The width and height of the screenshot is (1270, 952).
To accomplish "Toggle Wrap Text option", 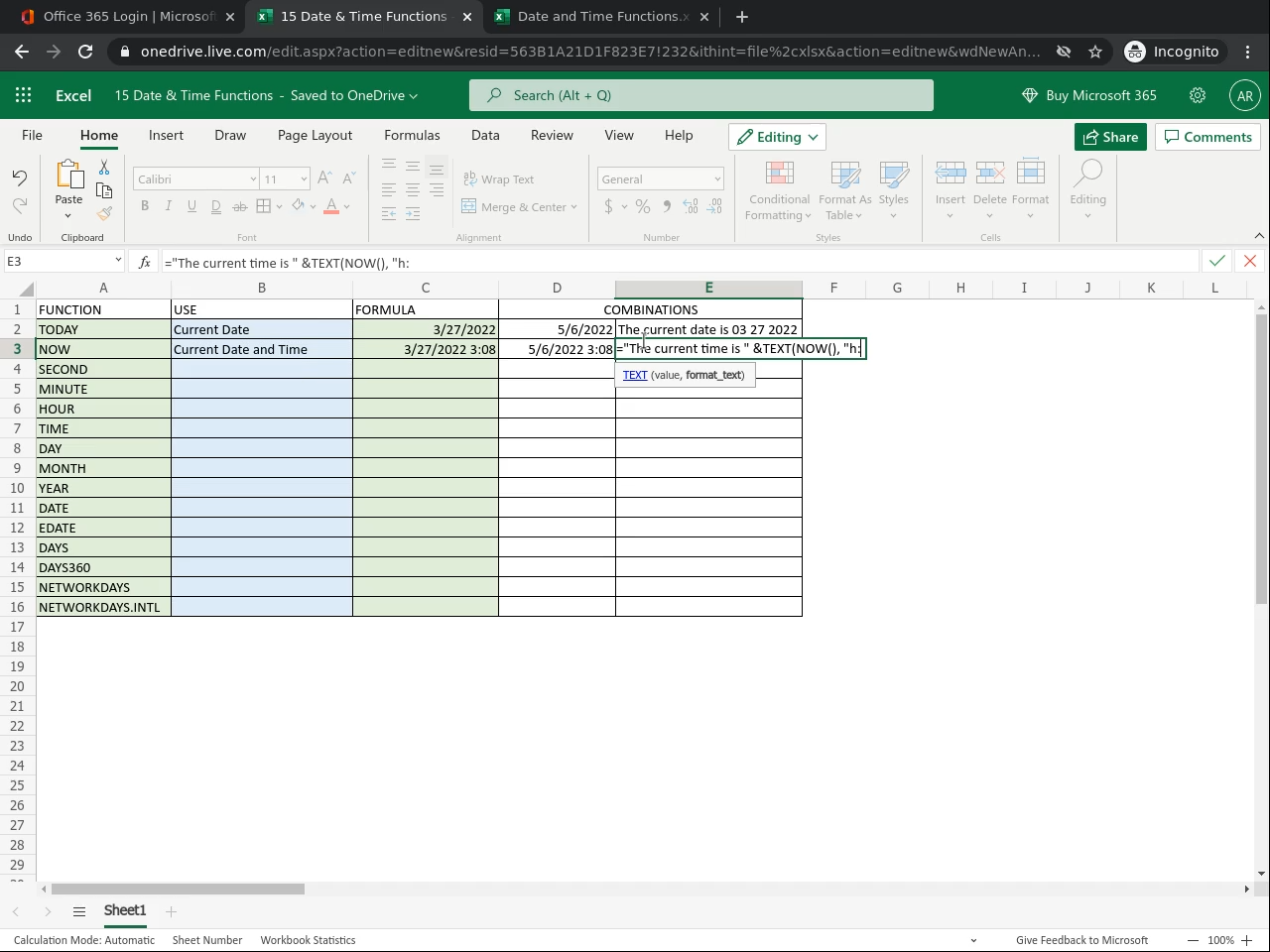I will tap(499, 179).
